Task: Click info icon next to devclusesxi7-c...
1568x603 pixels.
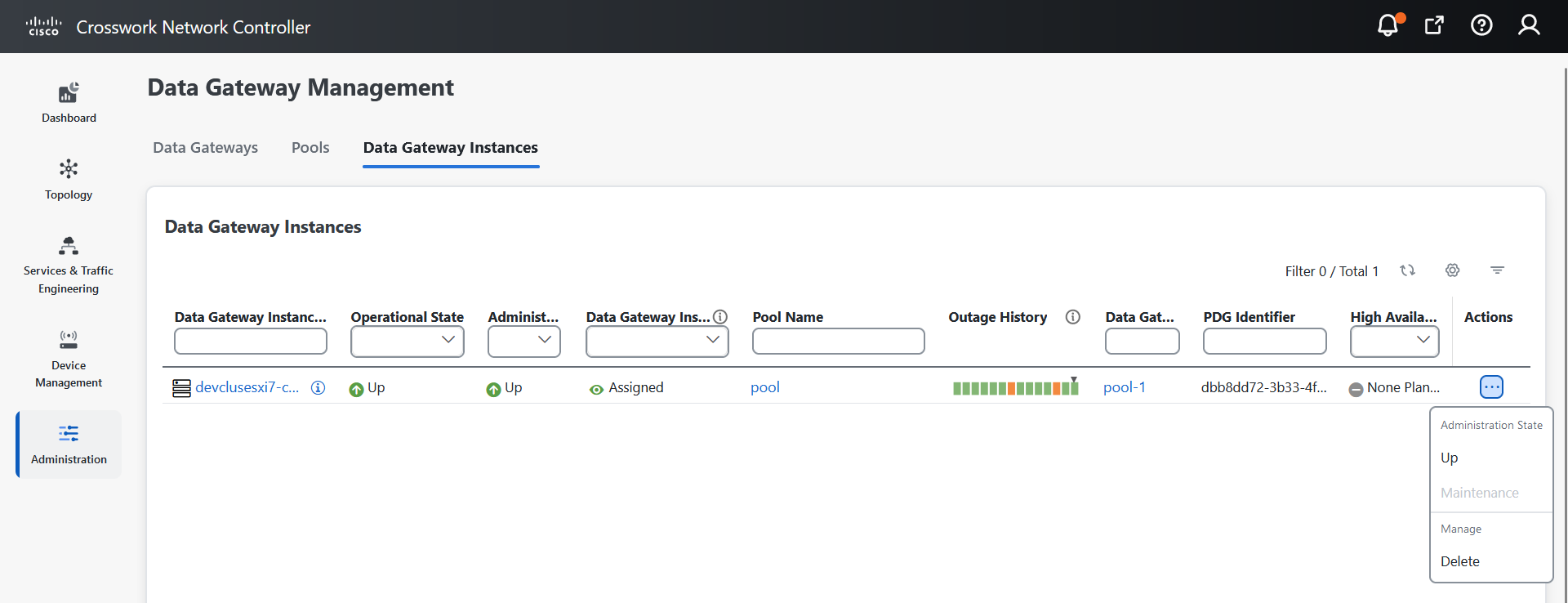Action: [318, 388]
